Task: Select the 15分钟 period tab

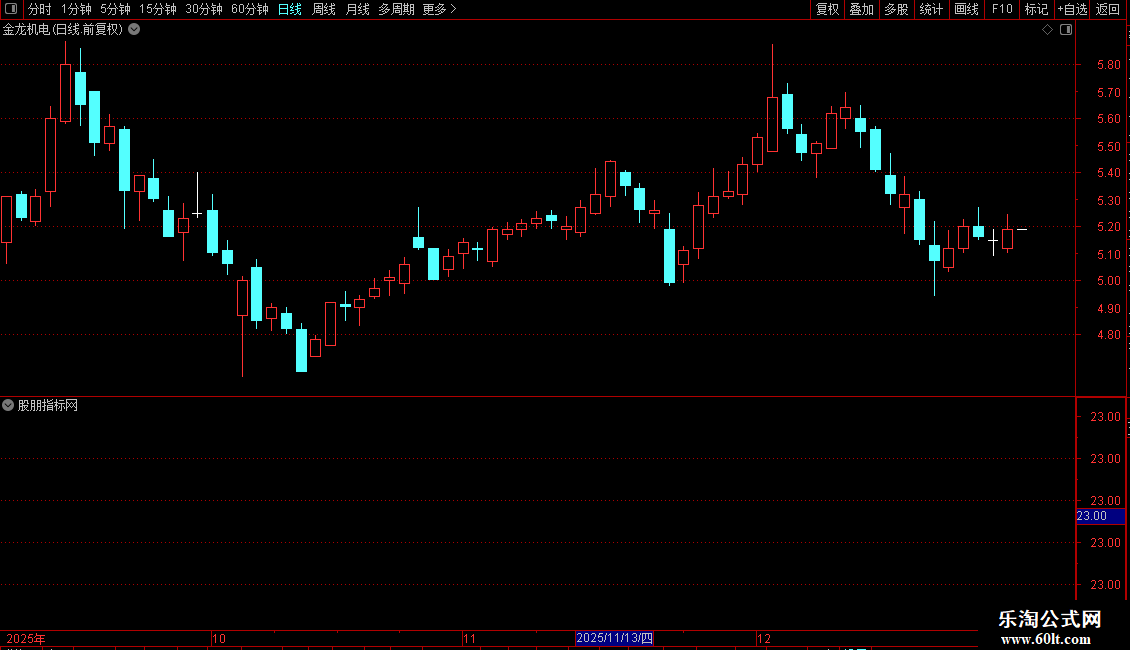Action: pos(158,9)
